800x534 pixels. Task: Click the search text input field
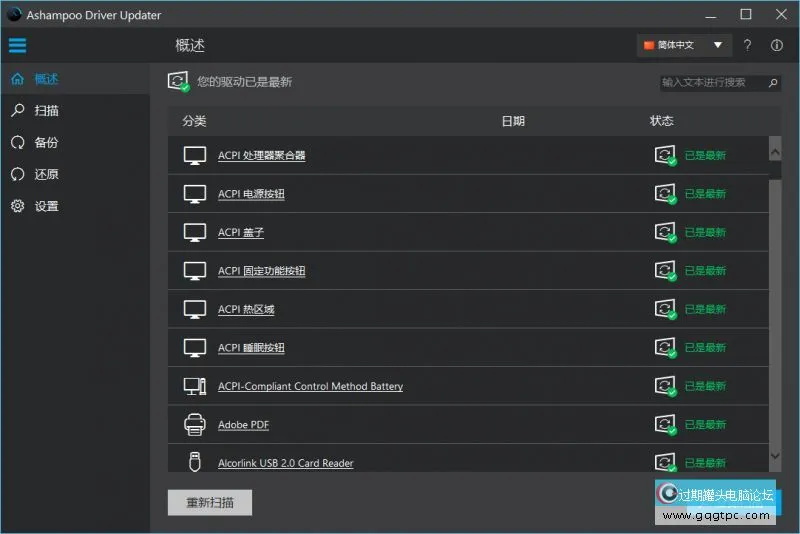point(712,83)
